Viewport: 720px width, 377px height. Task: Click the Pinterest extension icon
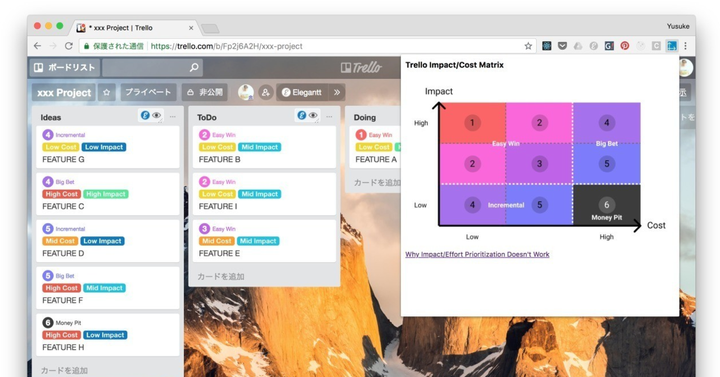pos(624,46)
